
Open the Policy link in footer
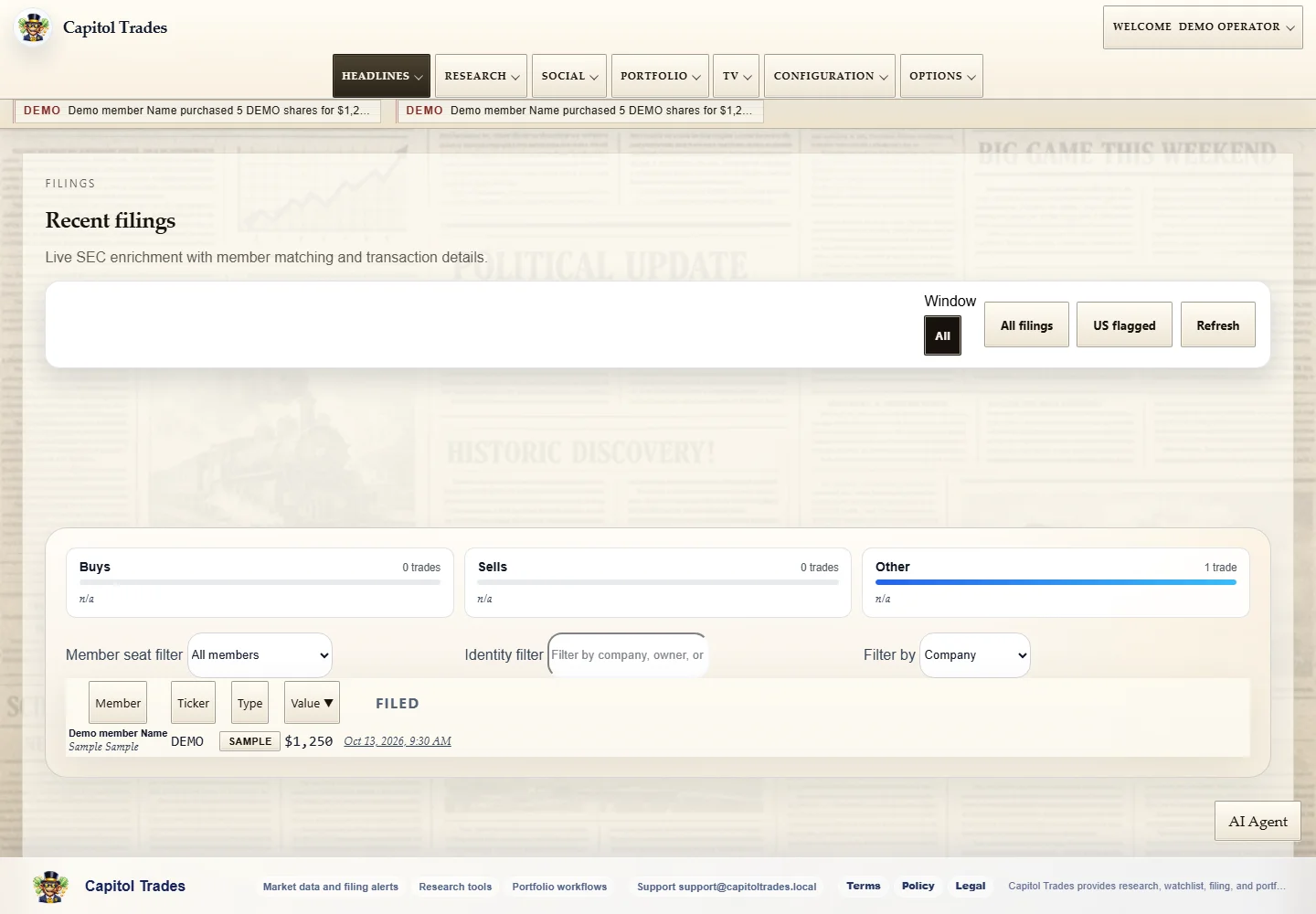pos(918,886)
